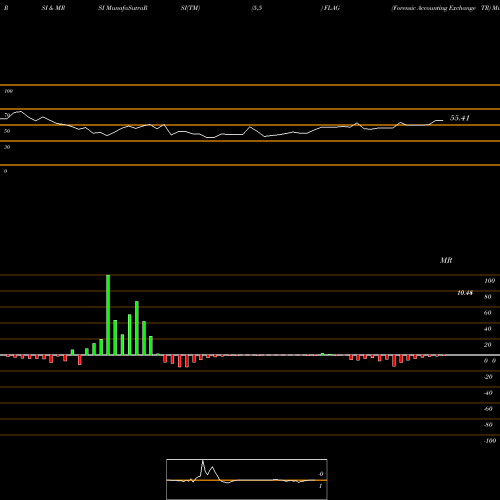Image resolution: width=500 pixels, height=500 pixels.
Task: Click the 10.48 momentum value label
Action: point(465,293)
